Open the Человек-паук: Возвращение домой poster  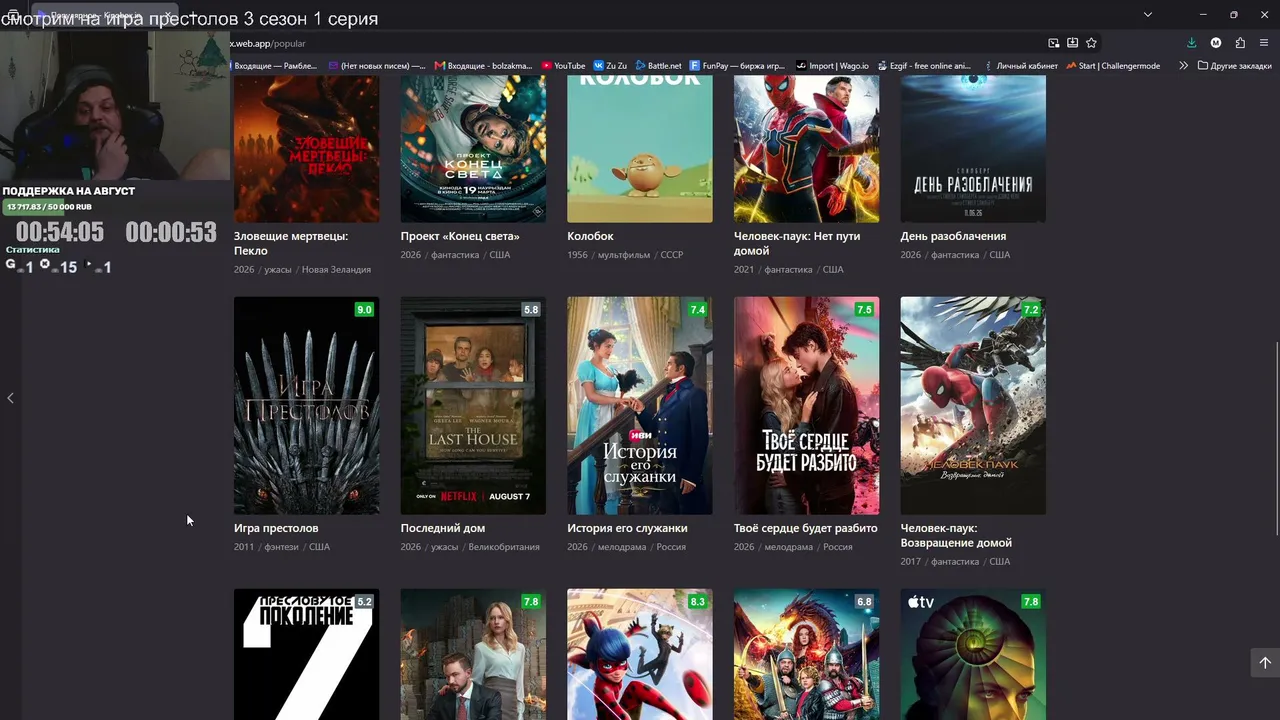click(973, 405)
